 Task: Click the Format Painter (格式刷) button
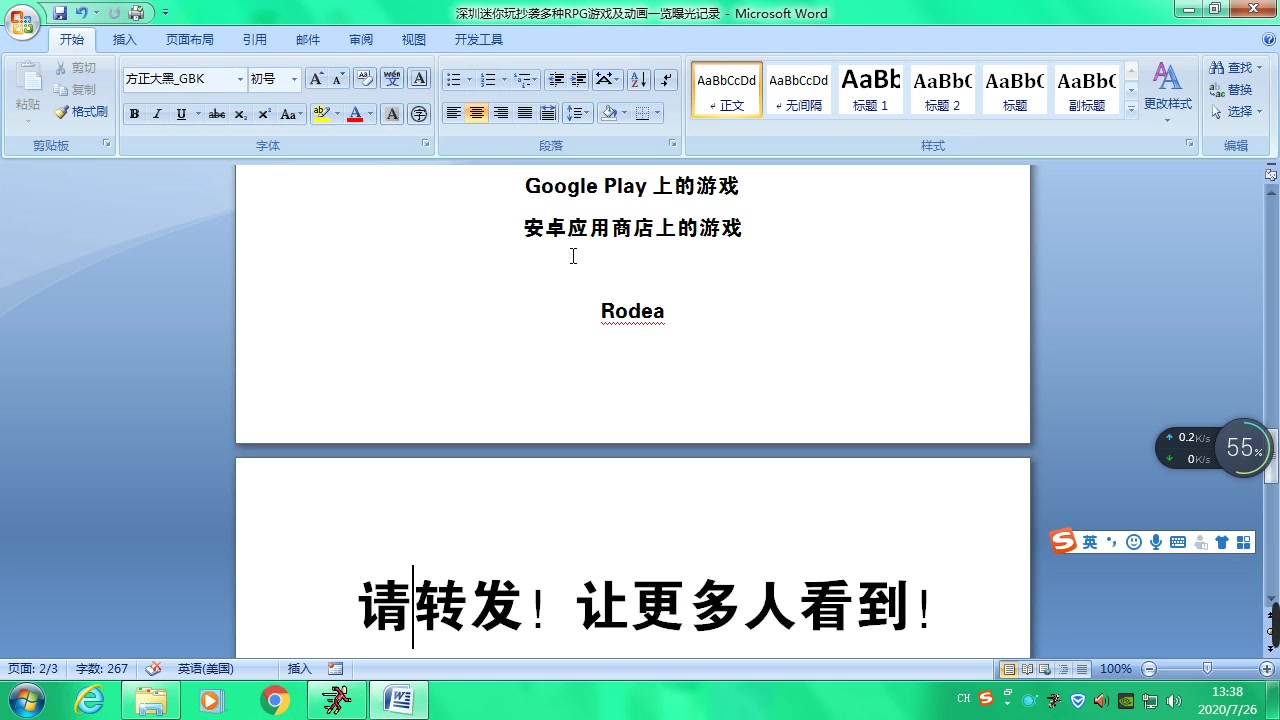click(81, 112)
